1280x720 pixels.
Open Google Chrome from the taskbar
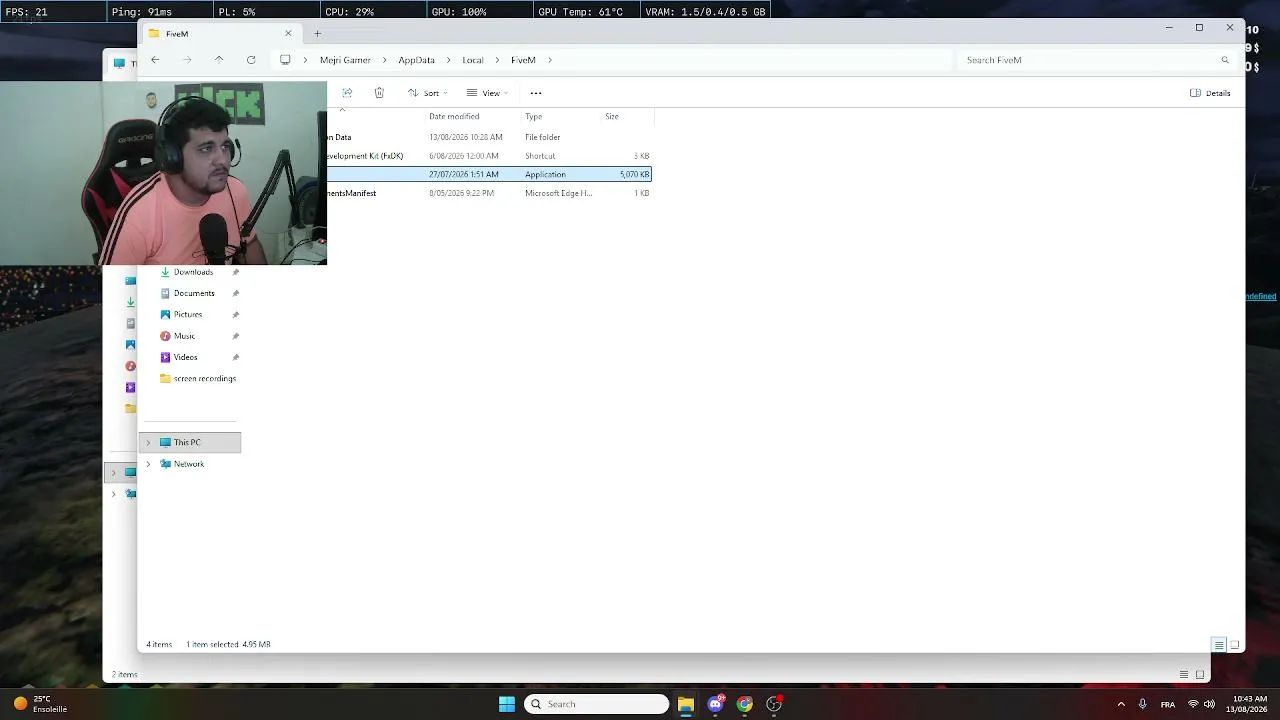(745, 704)
